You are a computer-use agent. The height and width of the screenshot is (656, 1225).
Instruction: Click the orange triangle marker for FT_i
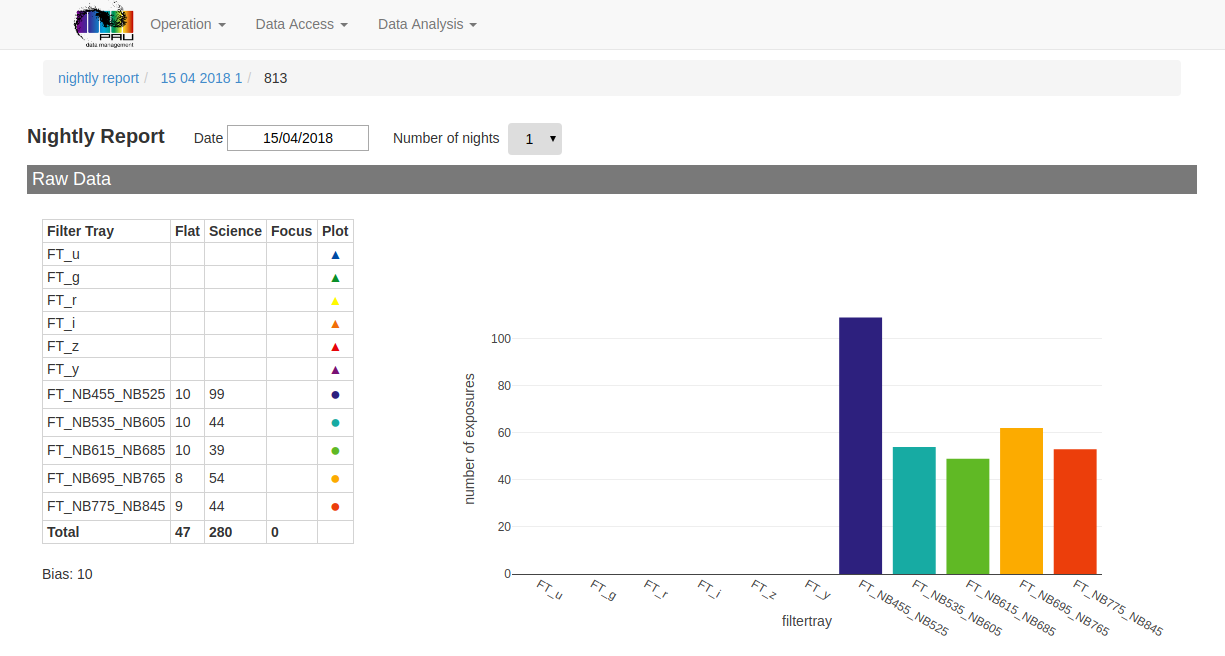click(335, 324)
